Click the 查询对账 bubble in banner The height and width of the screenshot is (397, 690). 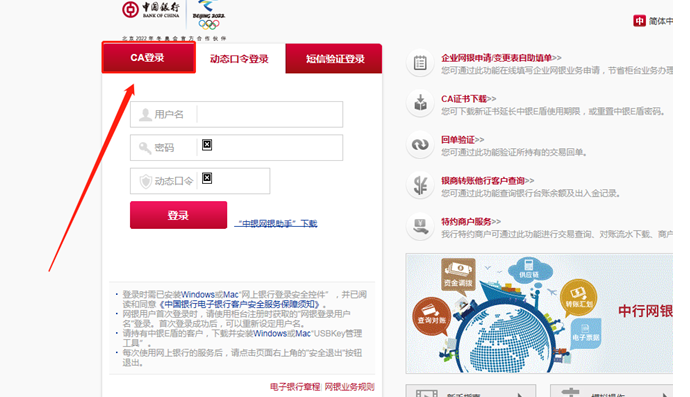coord(431,316)
